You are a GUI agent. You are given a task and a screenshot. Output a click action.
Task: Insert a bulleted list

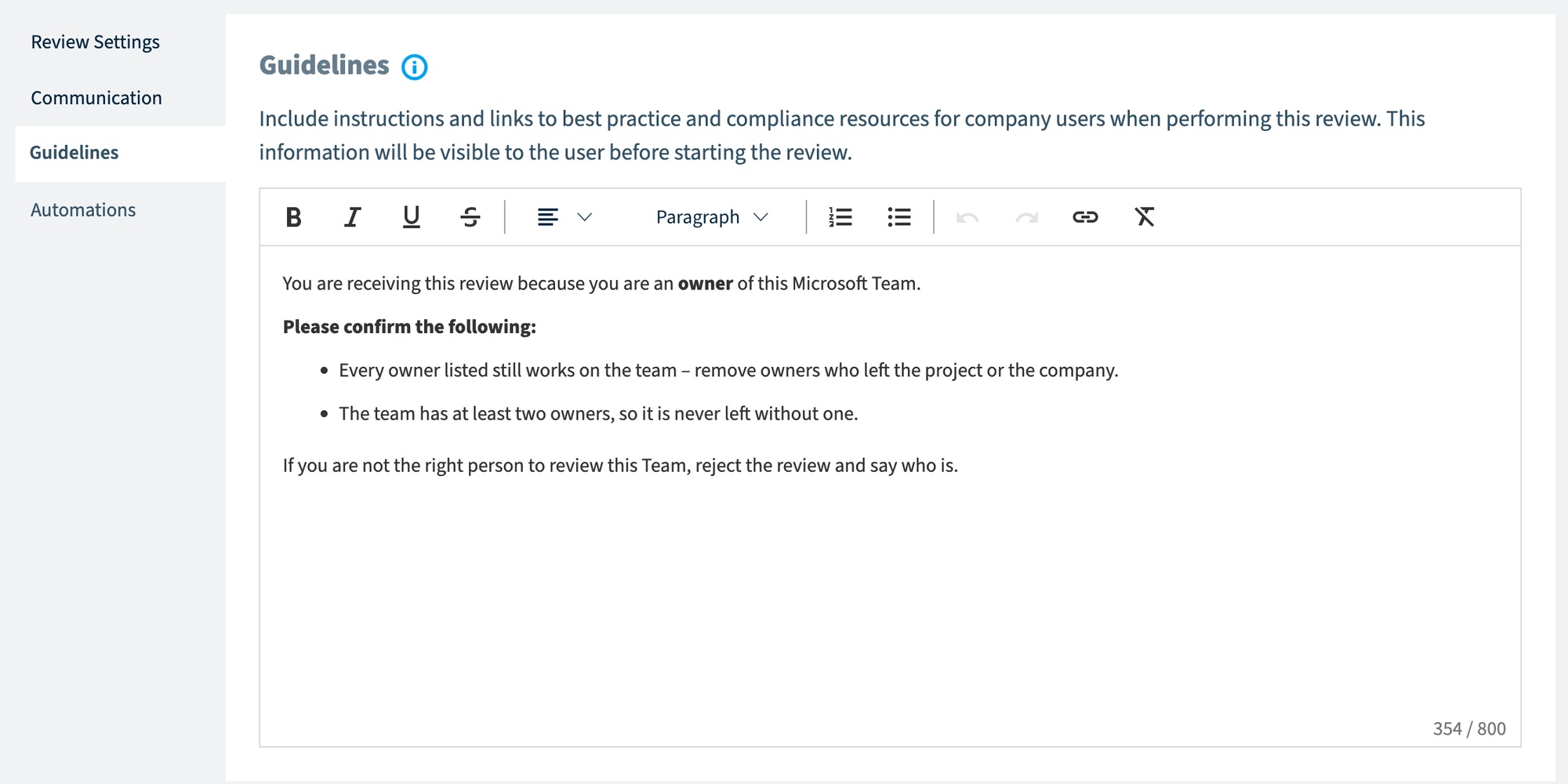coord(898,217)
